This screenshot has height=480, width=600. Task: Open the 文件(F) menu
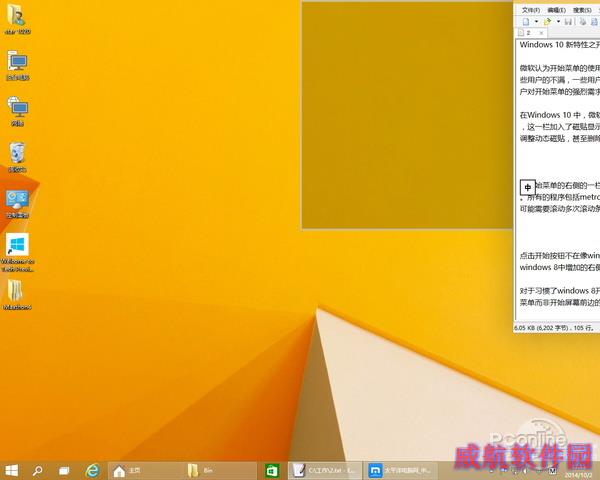coord(530,9)
